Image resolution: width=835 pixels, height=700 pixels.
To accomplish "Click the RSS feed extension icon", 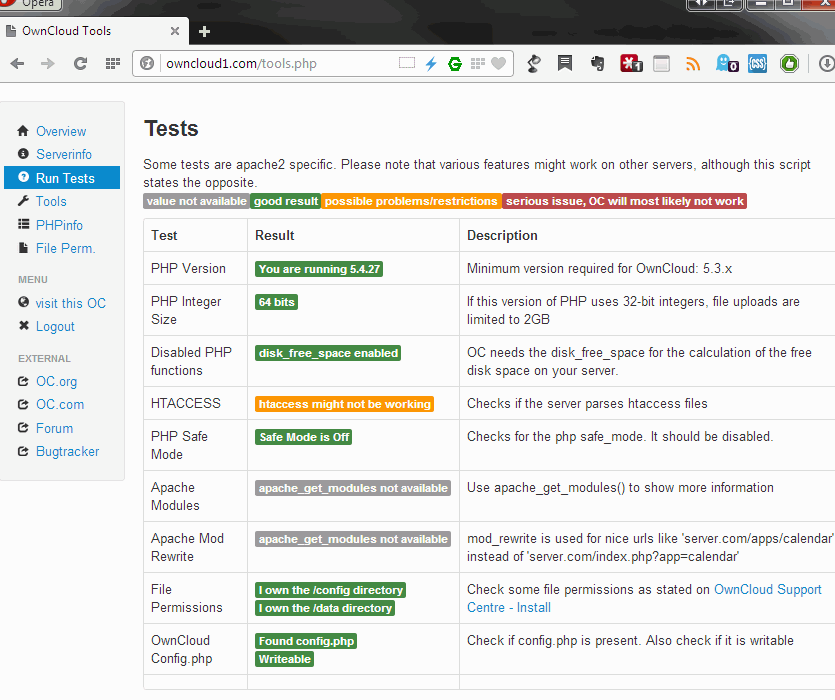I will [x=693, y=64].
